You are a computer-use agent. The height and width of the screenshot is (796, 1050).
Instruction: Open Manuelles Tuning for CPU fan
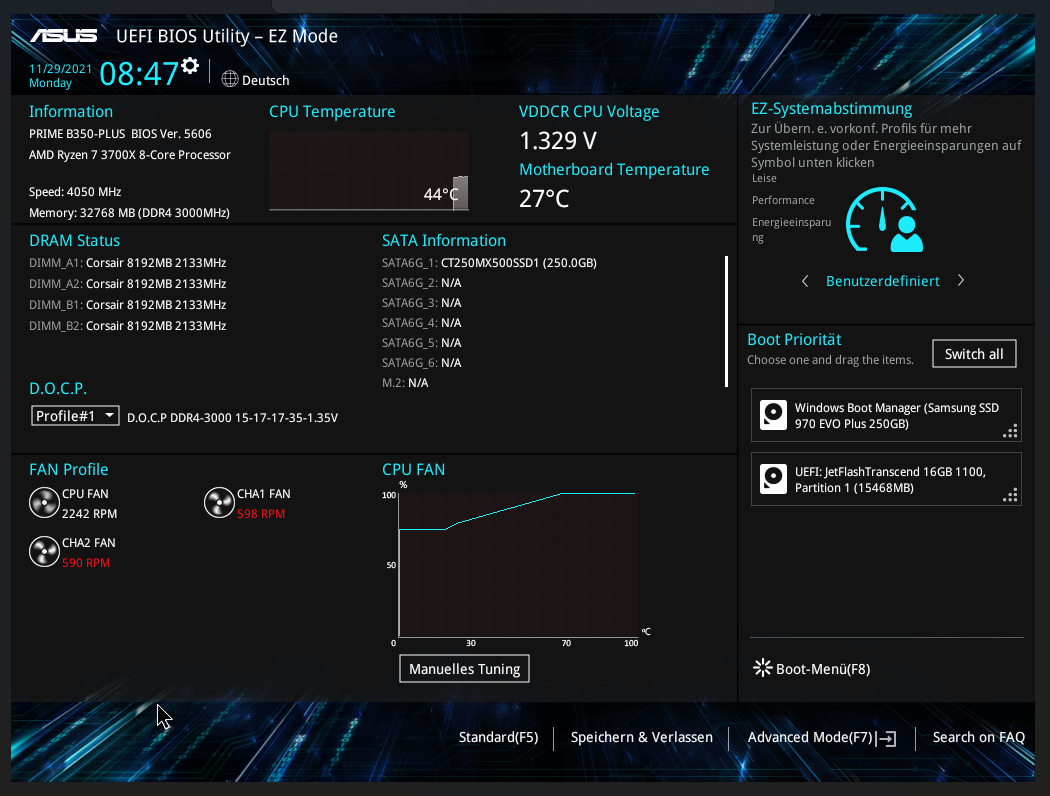pyautogui.click(x=464, y=669)
